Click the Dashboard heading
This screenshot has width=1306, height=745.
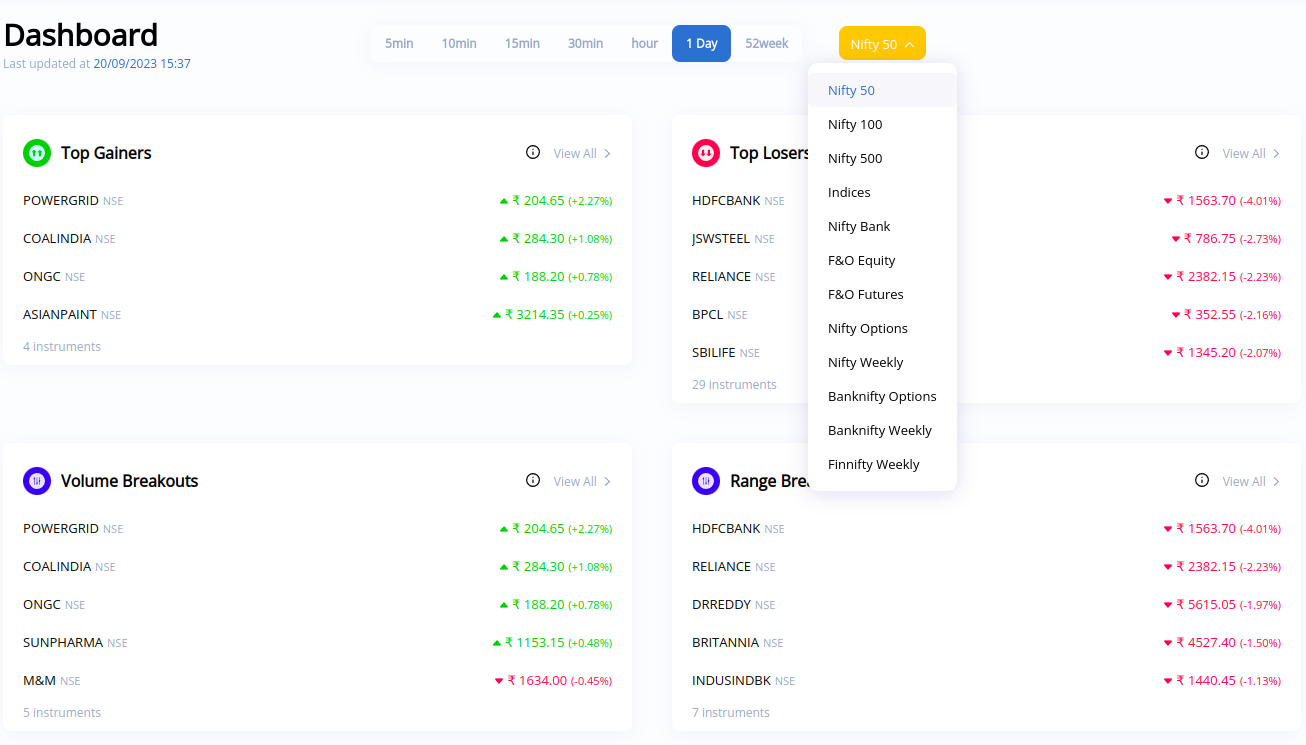tap(81, 35)
